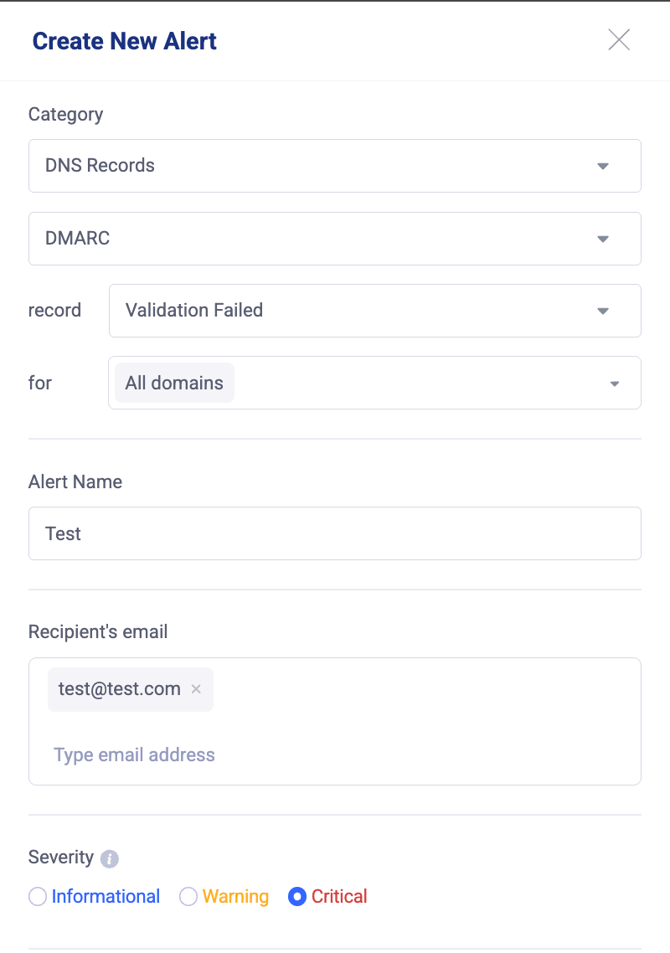Screen dimensions: 670x953
Task: Expand the Validation Failed condition dropdown
Action: click(375, 311)
